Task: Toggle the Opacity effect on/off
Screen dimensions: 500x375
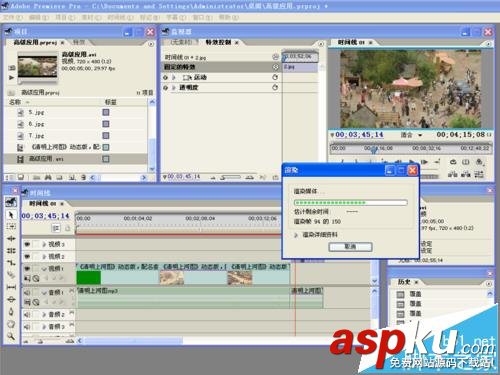Action: click(x=165, y=88)
